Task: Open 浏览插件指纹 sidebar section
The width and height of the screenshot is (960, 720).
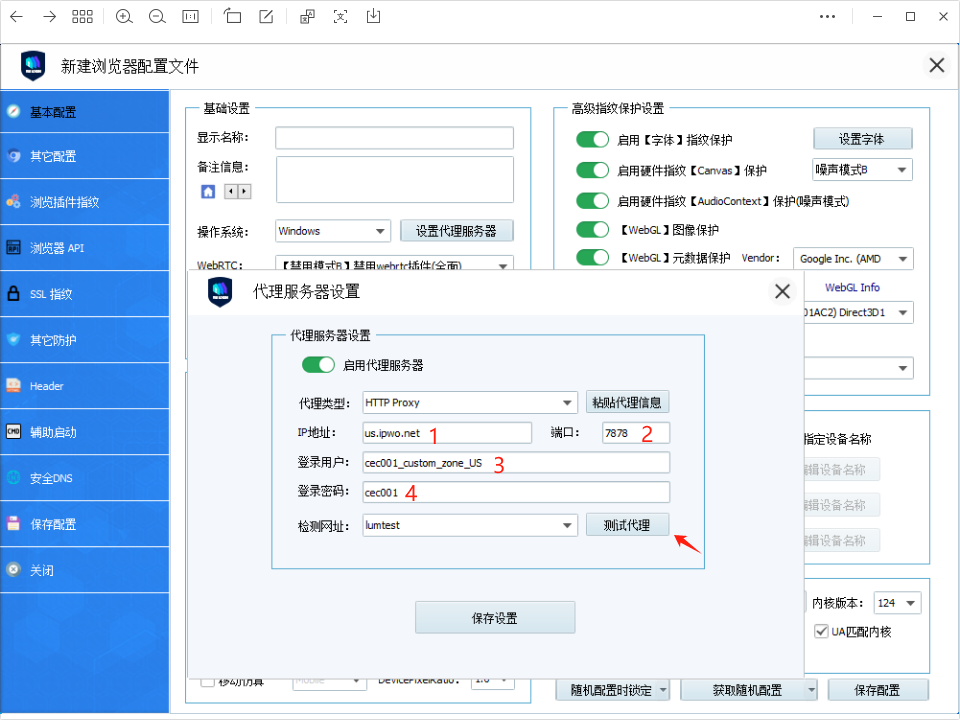Action: pyautogui.click(x=84, y=202)
